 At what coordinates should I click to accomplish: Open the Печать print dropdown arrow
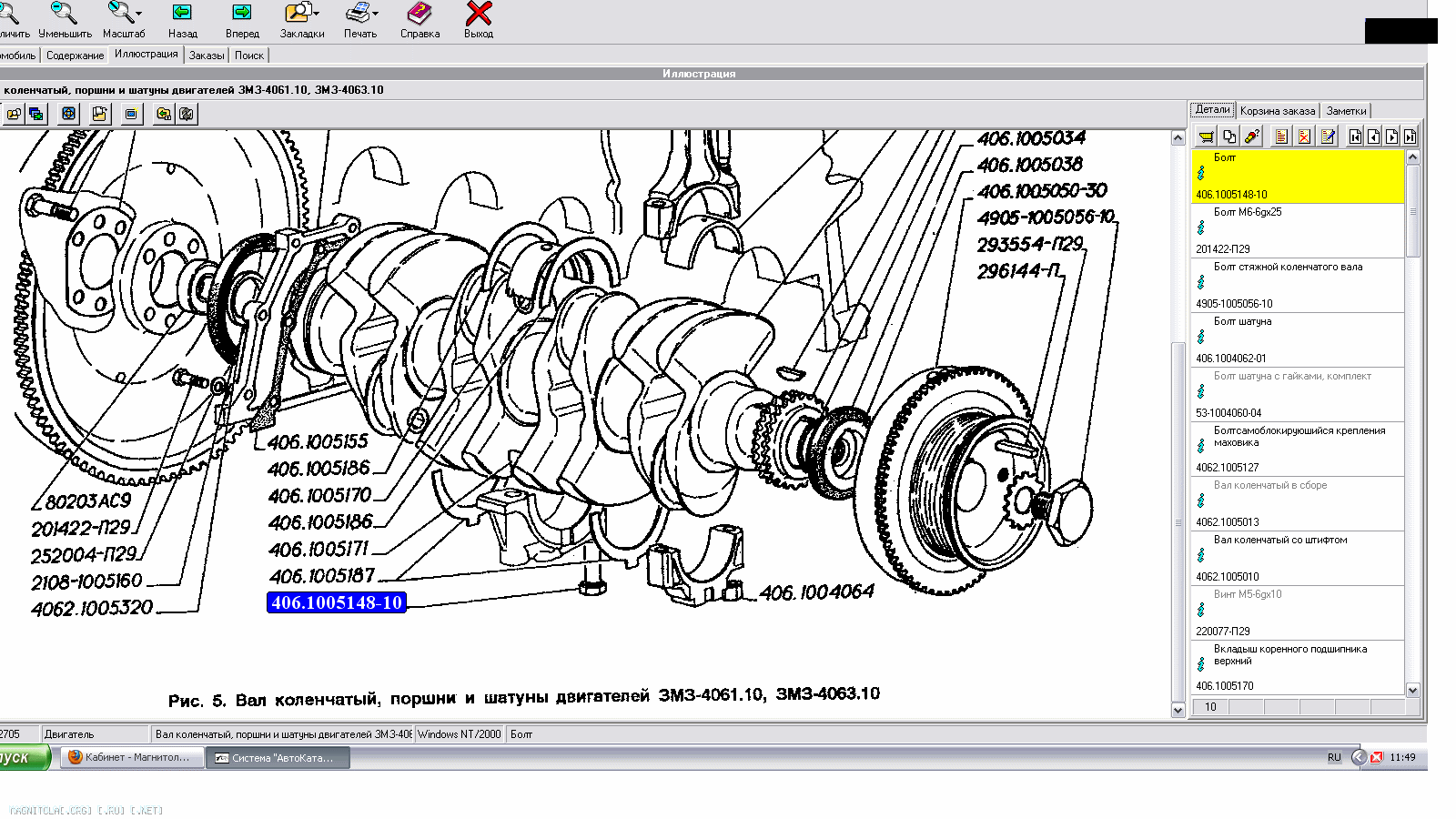(x=375, y=14)
